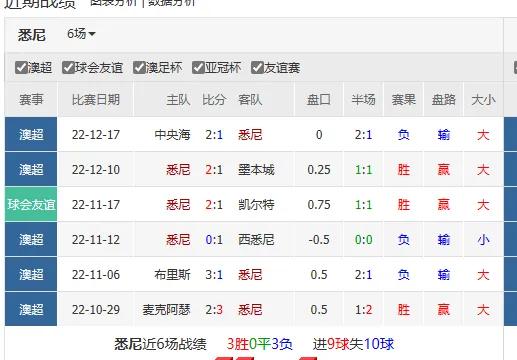Uncheck the 澳超 league checkbox

[x=21, y=68]
